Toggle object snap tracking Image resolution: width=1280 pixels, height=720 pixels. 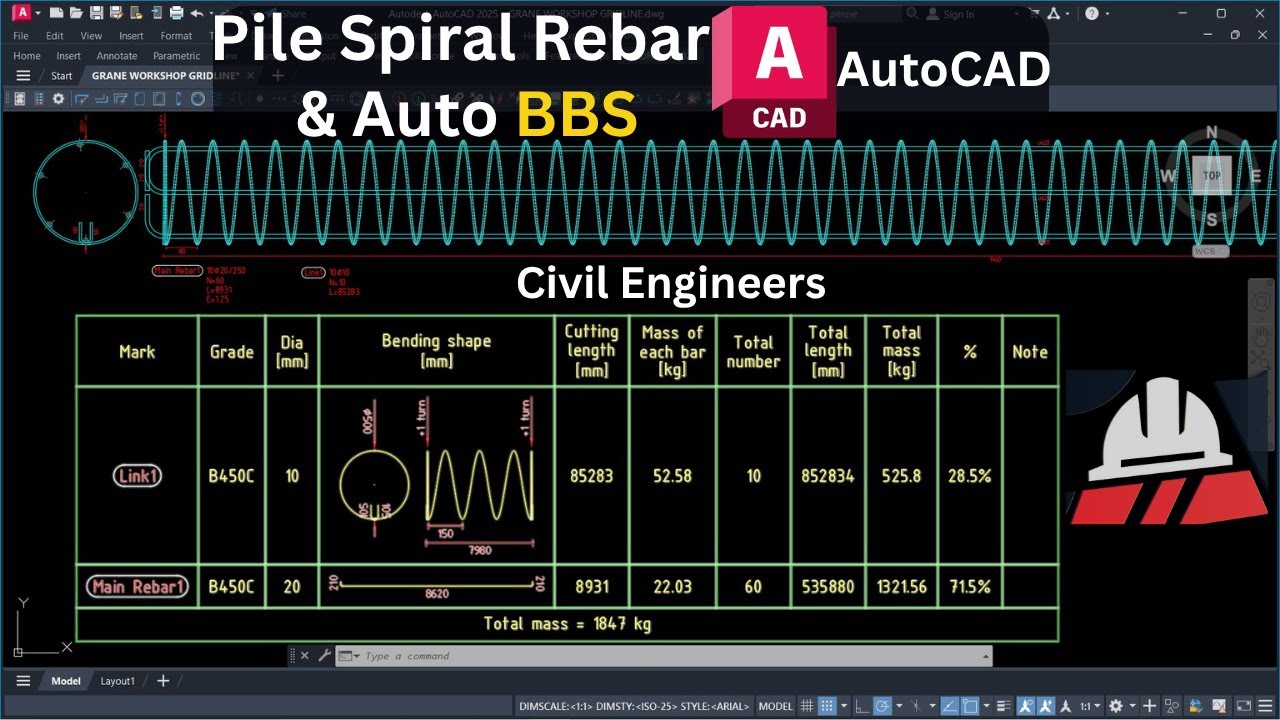pyautogui.click(x=949, y=706)
